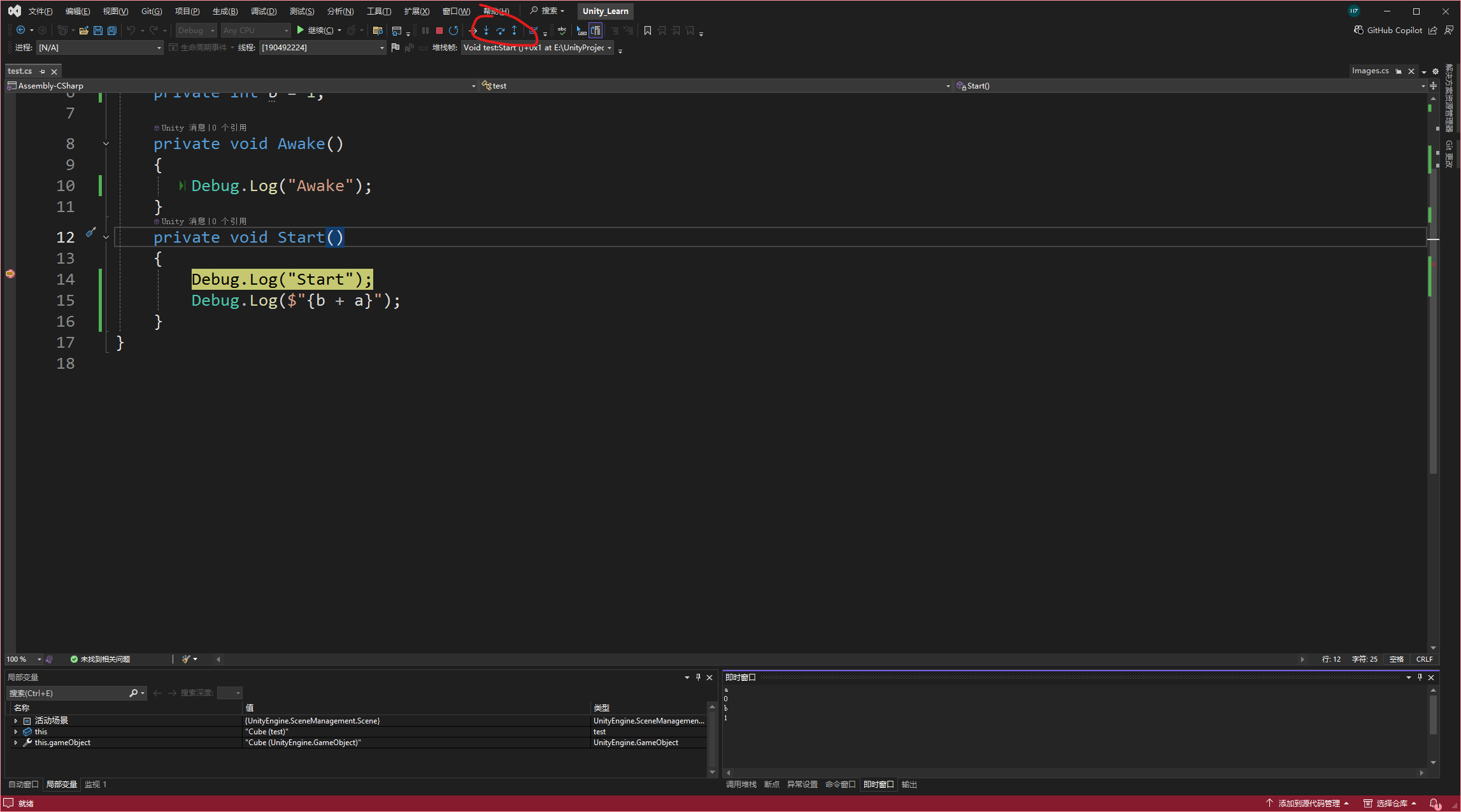Viewport: 1461px width, 812px height.
Task: Click the Step Into arrow icon
Action: 486,31
